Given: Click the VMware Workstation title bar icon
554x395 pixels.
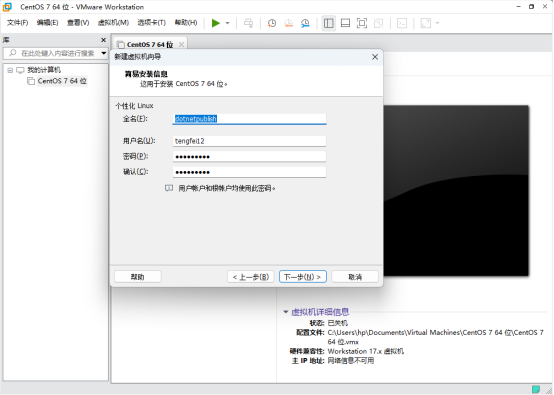Looking at the screenshot, I should pyautogui.click(x=7, y=7).
